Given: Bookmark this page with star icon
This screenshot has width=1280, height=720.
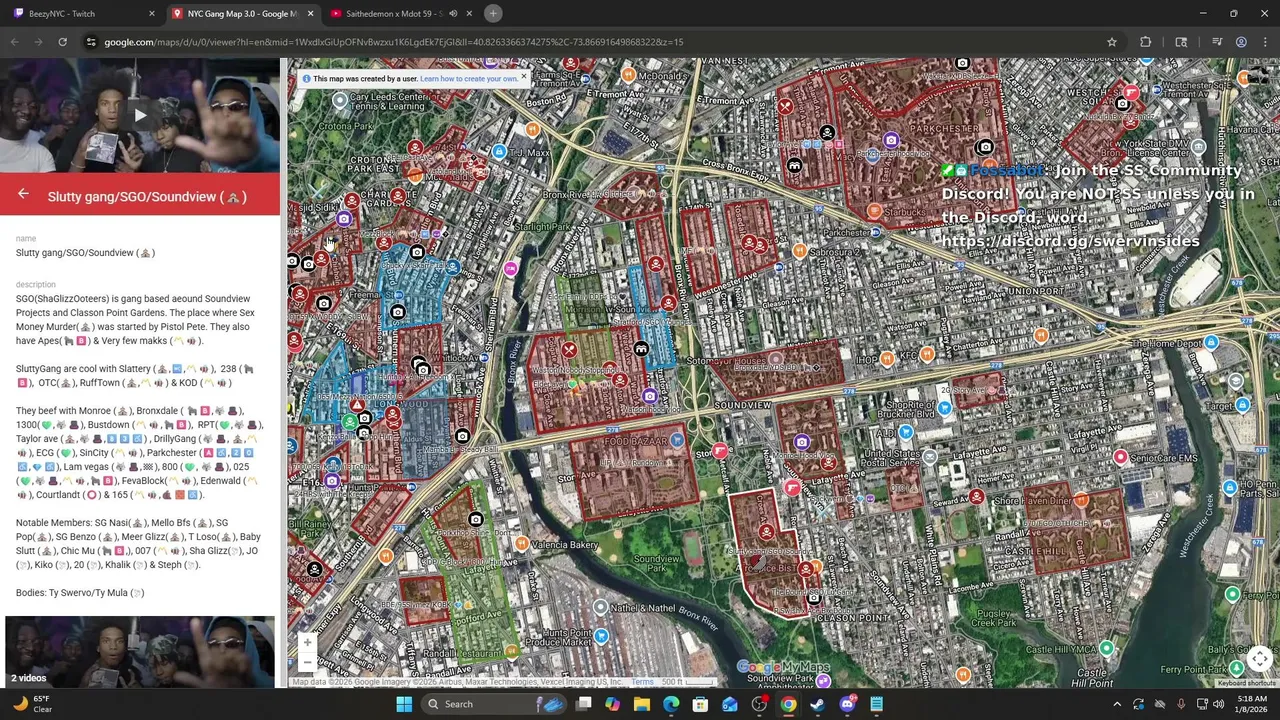Looking at the screenshot, I should 1111,42.
